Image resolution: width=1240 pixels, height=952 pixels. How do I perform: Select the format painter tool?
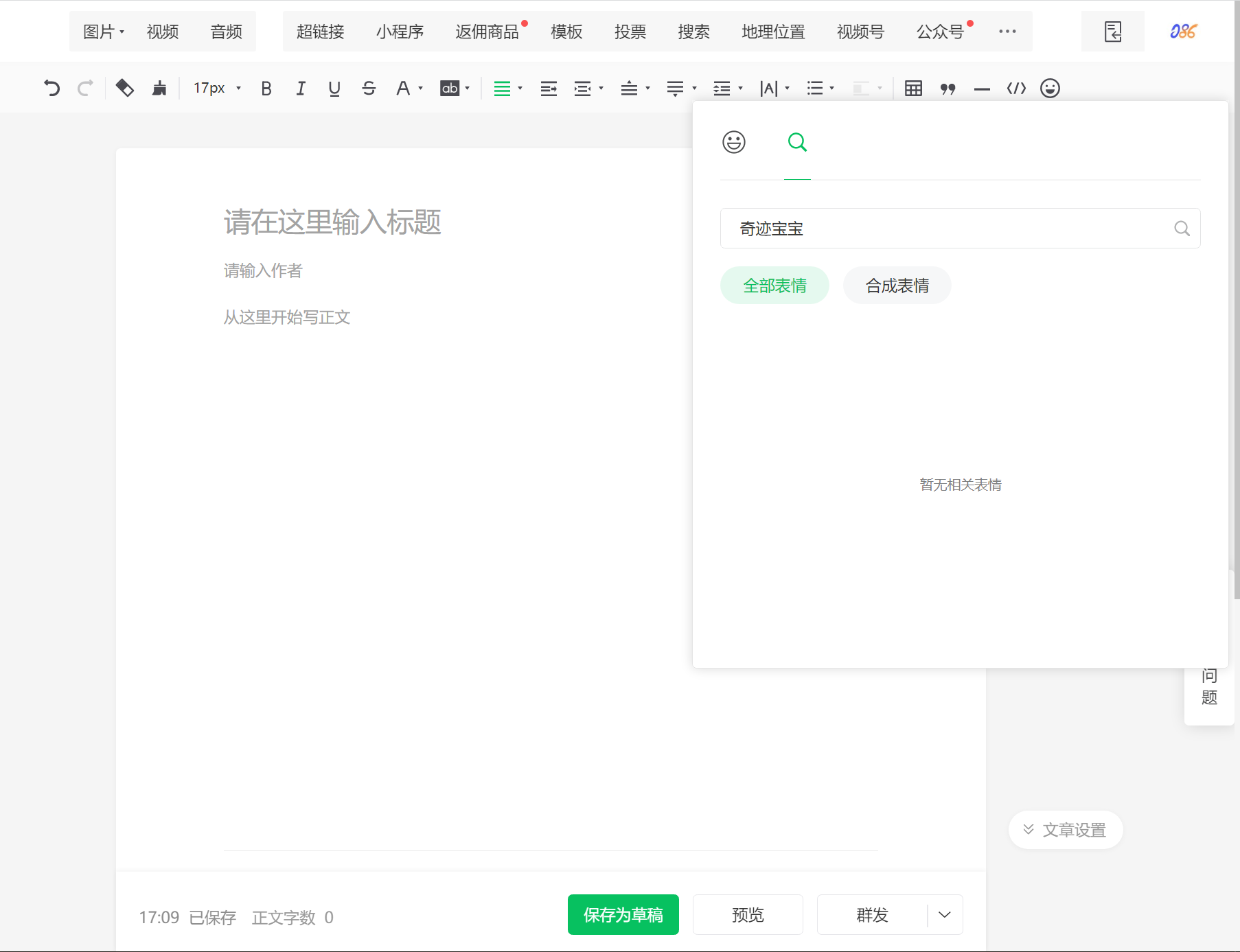(x=159, y=88)
